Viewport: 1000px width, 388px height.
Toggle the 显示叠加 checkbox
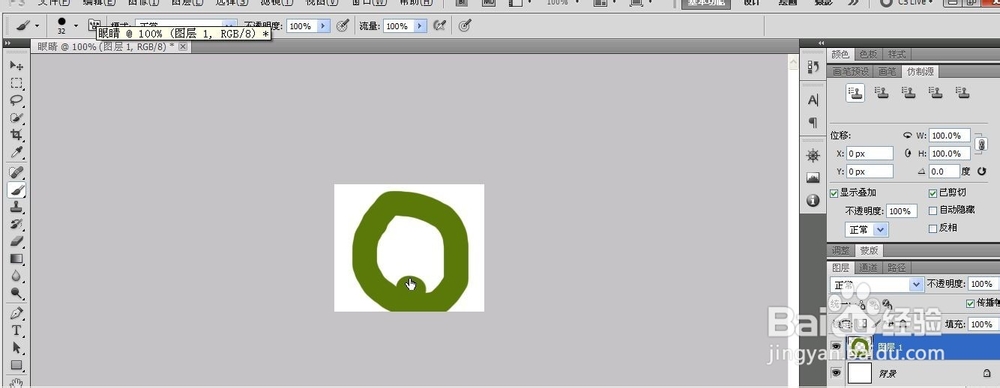tap(834, 193)
